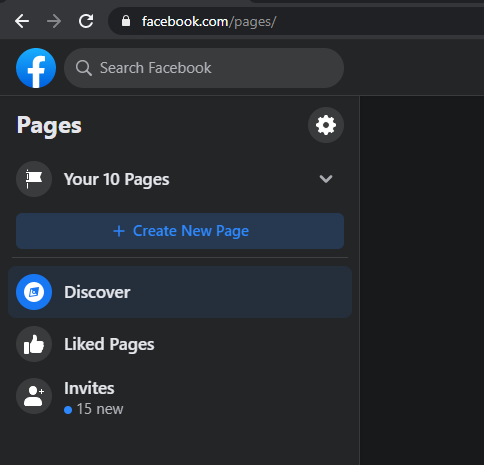Open the Invites person-plus icon
Image resolution: width=484 pixels, height=465 pixels.
pyautogui.click(x=34, y=396)
